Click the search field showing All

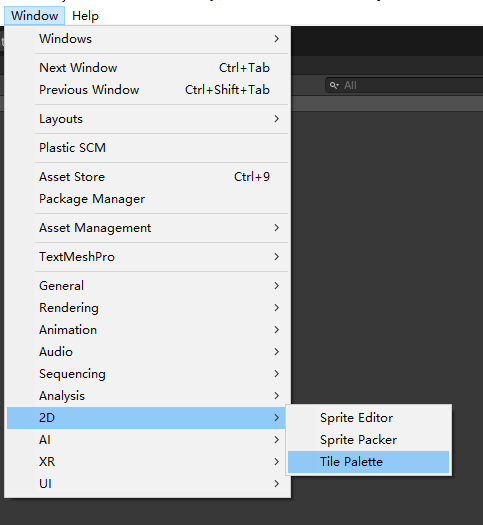[404, 85]
